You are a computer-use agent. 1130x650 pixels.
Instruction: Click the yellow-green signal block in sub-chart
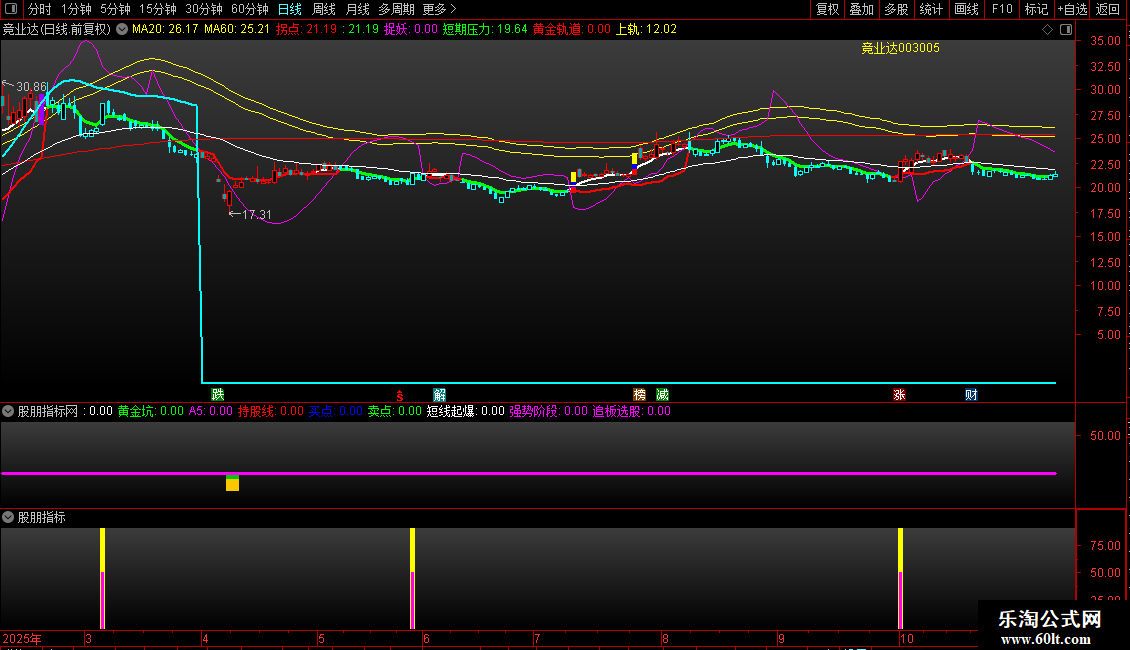coord(232,483)
